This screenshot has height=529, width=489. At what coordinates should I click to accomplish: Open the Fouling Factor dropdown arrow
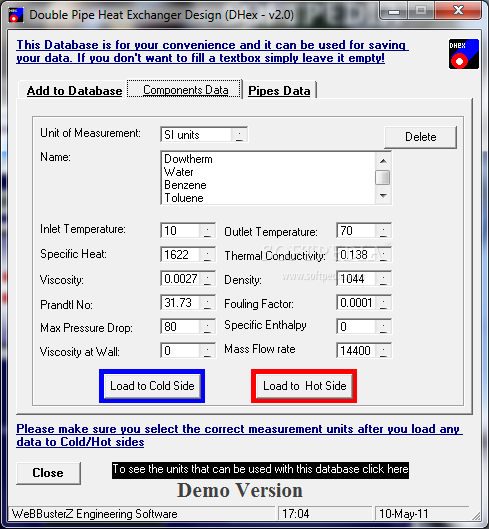383,303
